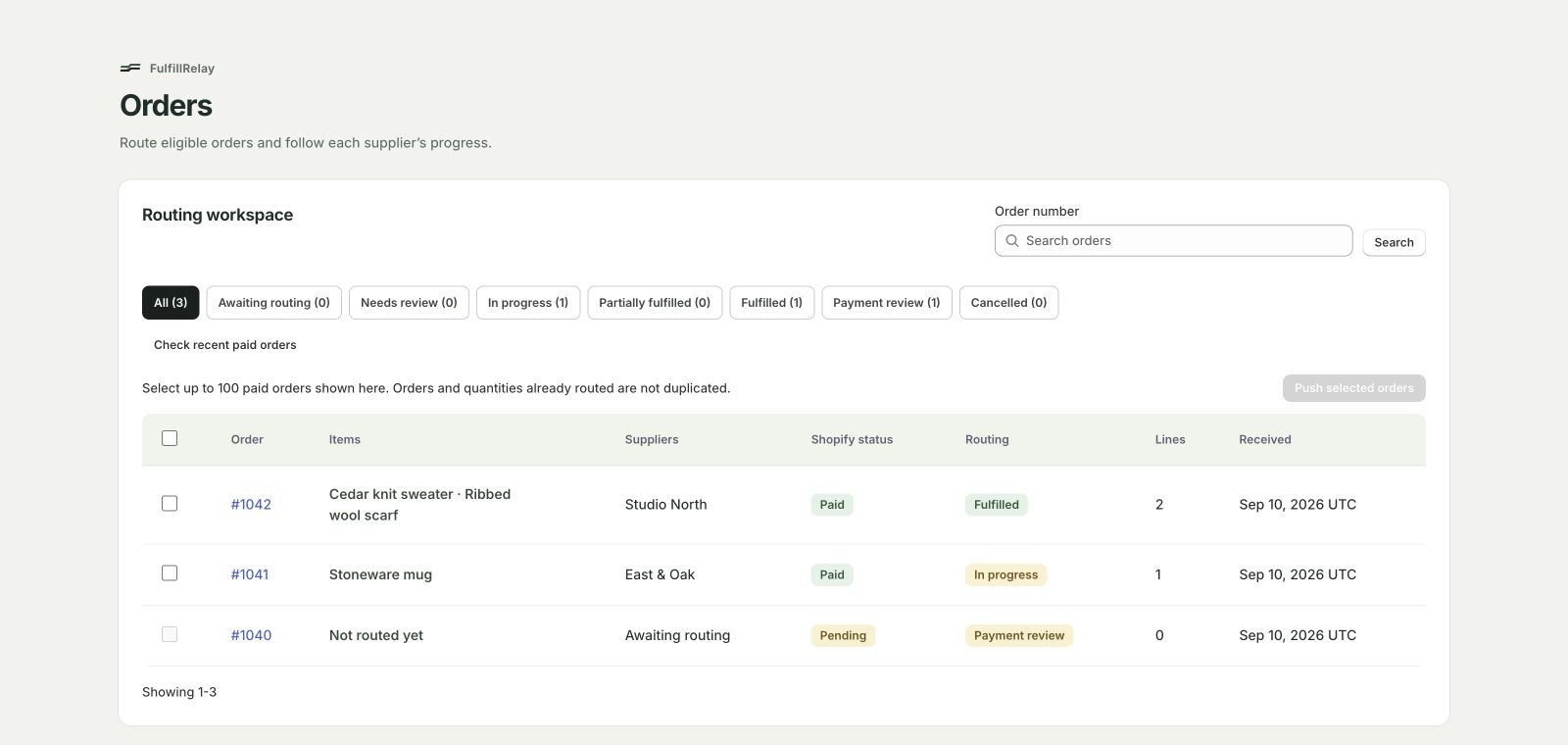Open order #1042 link
The width and height of the screenshot is (1568, 745).
(x=251, y=505)
